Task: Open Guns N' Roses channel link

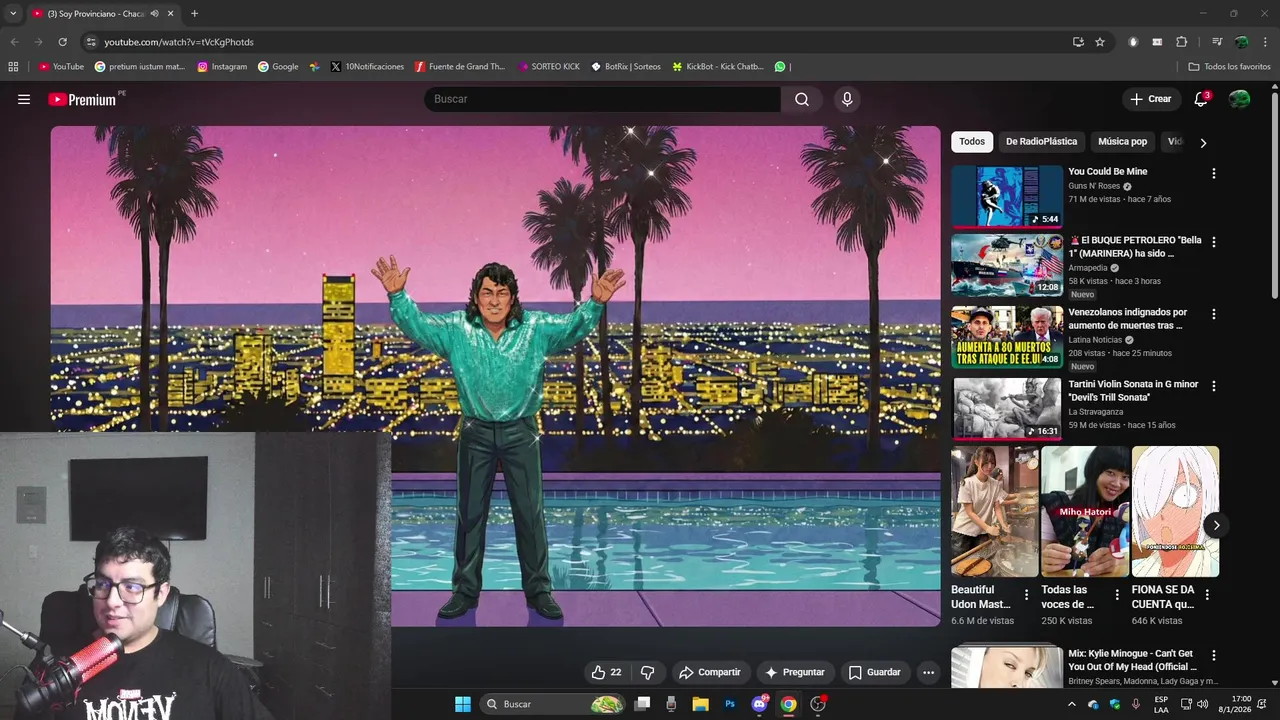Action: pos(1094,186)
